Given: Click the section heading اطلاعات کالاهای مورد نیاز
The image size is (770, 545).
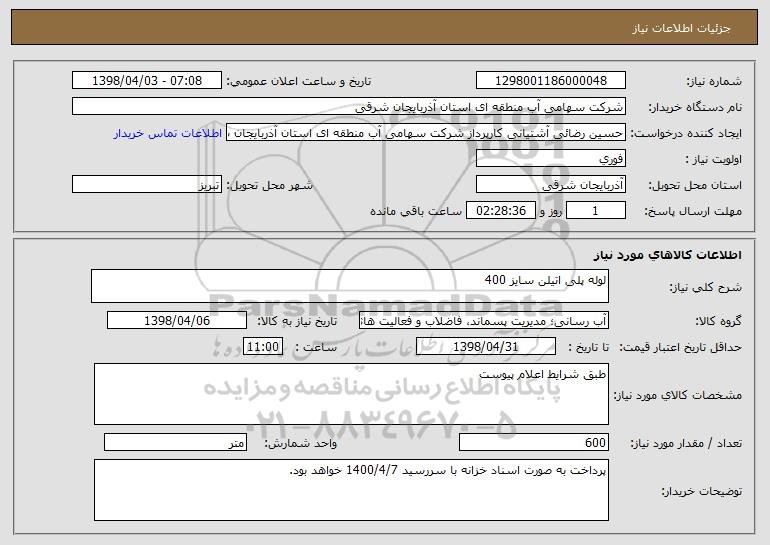Looking at the screenshot, I should (667, 254).
